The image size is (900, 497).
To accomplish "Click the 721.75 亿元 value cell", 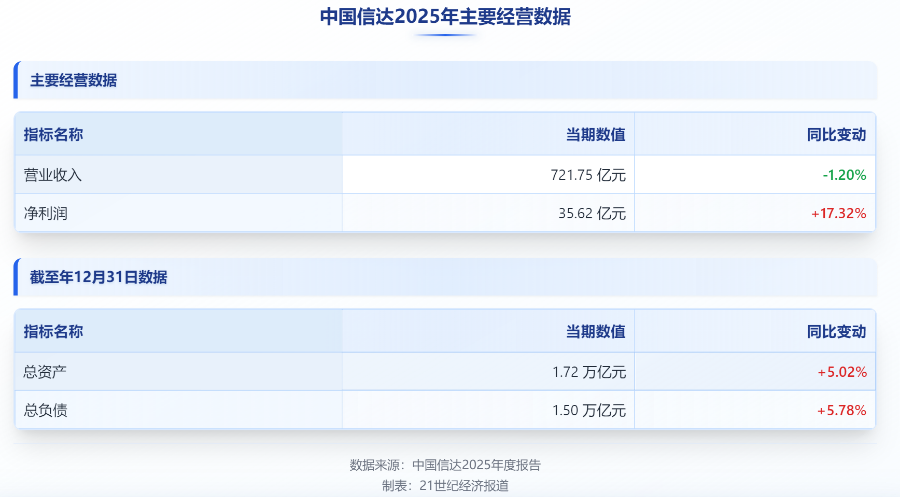I will tap(588, 175).
